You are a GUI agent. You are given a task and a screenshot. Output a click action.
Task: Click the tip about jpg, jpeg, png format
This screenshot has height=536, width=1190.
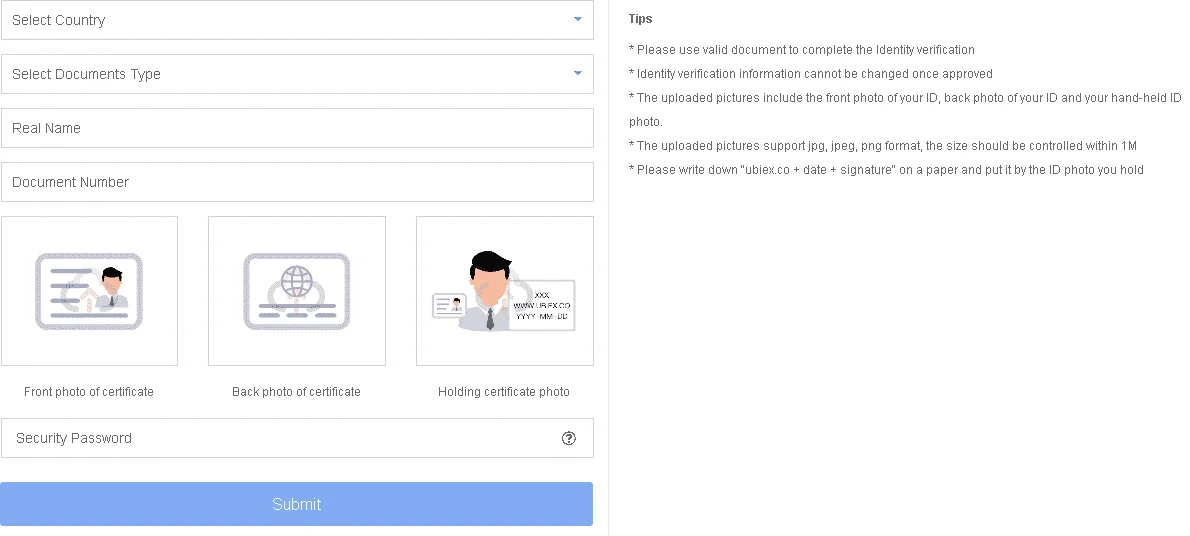(x=883, y=146)
